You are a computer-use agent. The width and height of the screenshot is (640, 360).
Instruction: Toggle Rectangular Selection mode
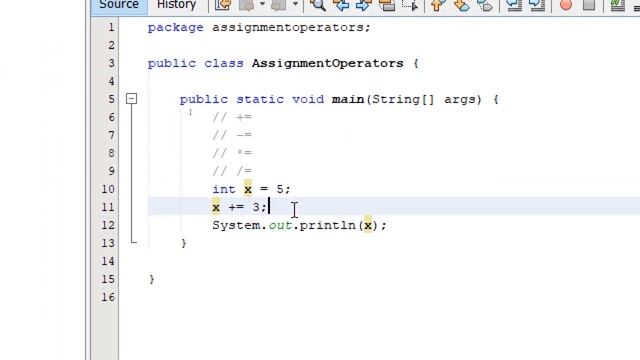coord(410,5)
